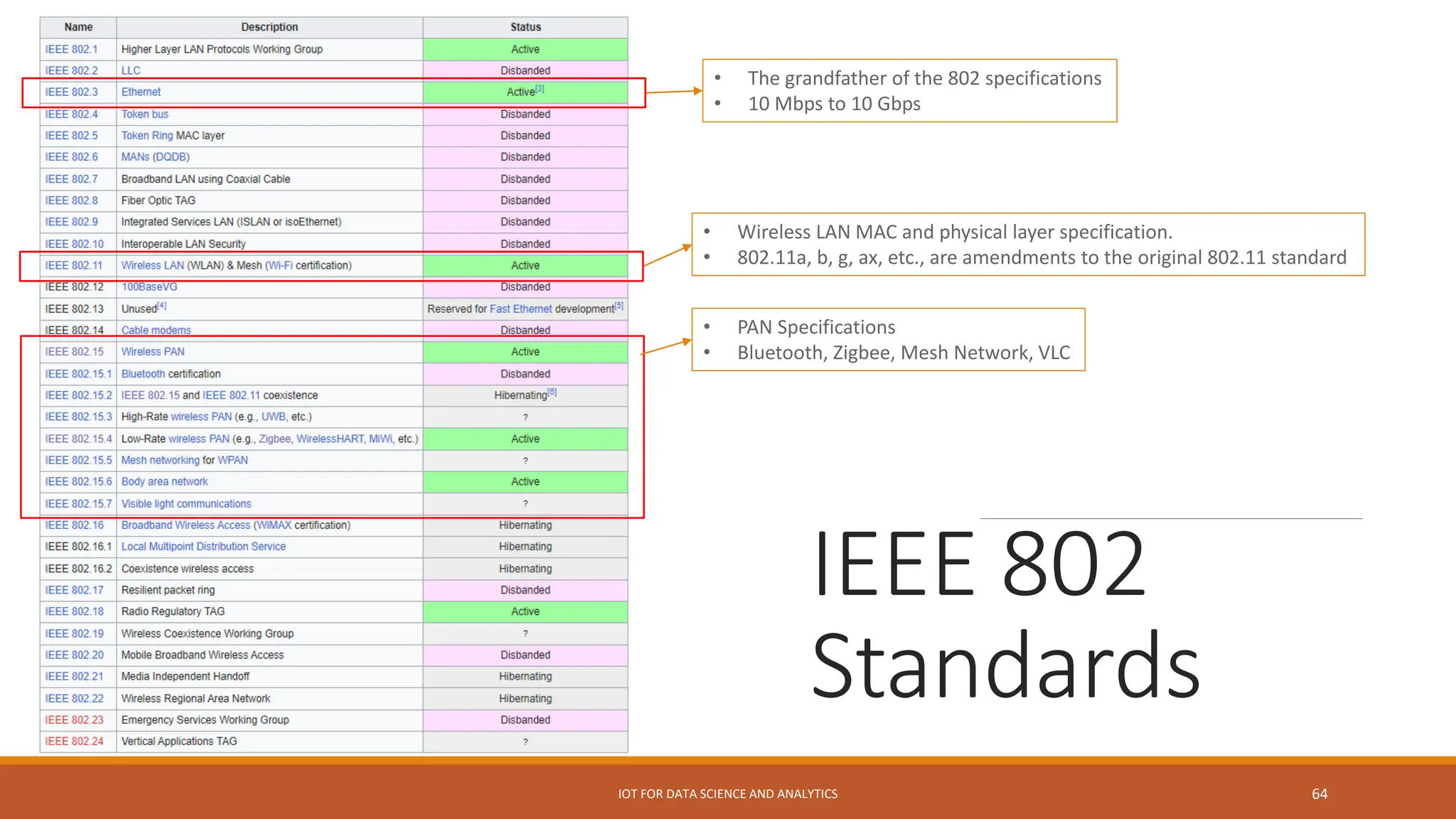The height and width of the screenshot is (819, 1456).
Task: Click footnote [5] after Fast Ethernet development
Action: click(x=619, y=306)
